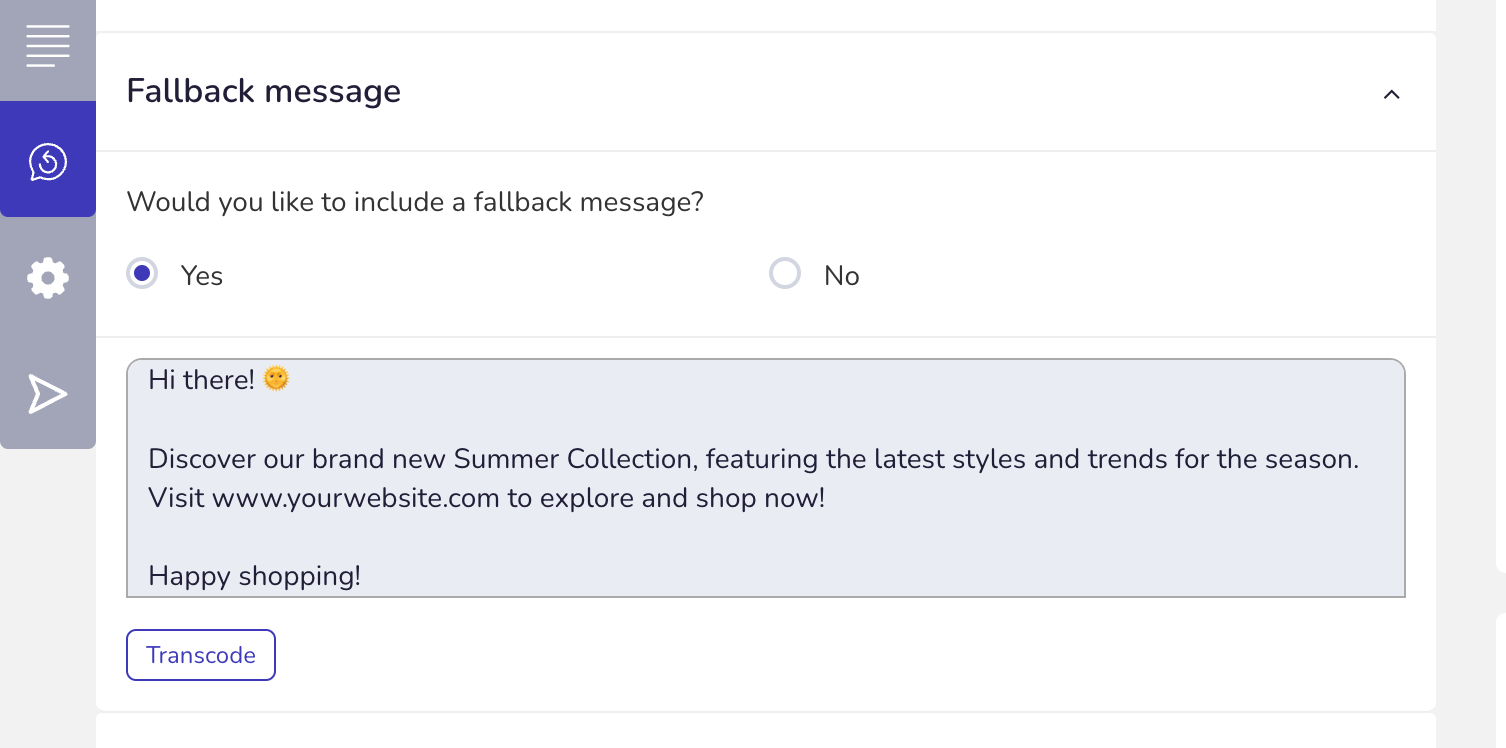The width and height of the screenshot is (1506, 748).
Task: Open the text lines content sidebar icon
Action: 48,47
